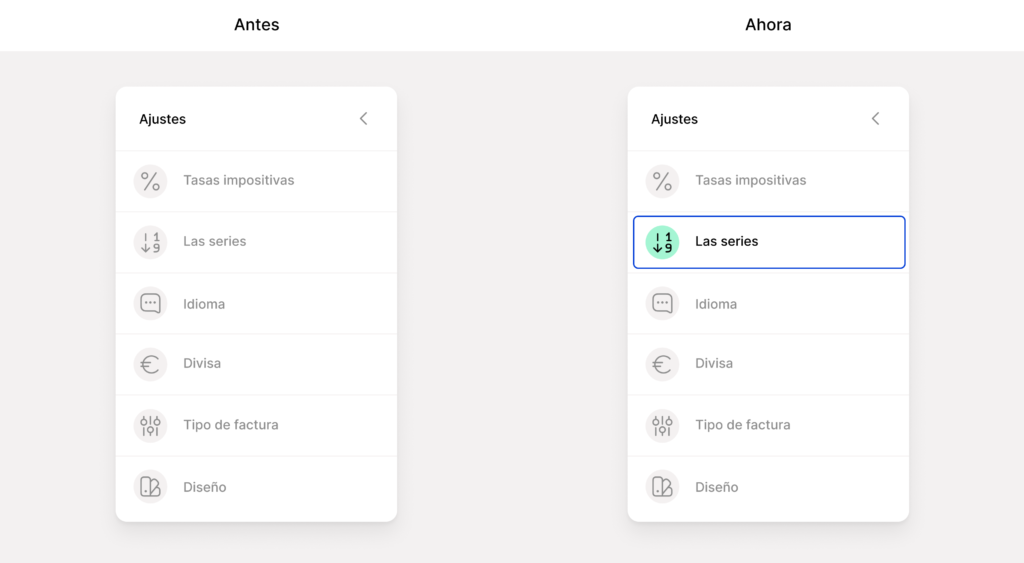1024x563 pixels.
Task: Click the percent icon in the Ahora panel
Action: (662, 181)
